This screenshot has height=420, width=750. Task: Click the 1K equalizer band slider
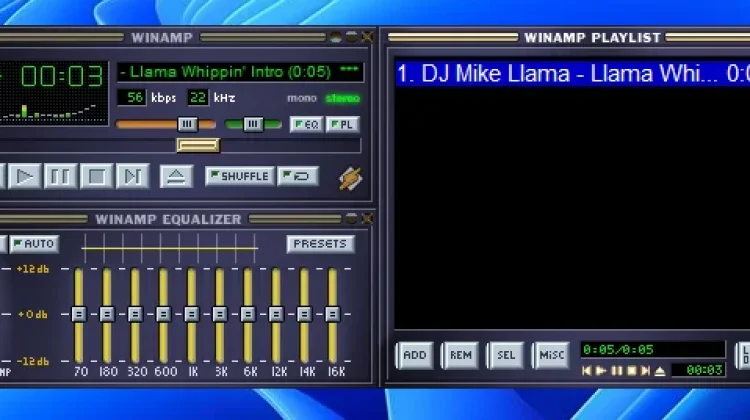tap(191, 314)
